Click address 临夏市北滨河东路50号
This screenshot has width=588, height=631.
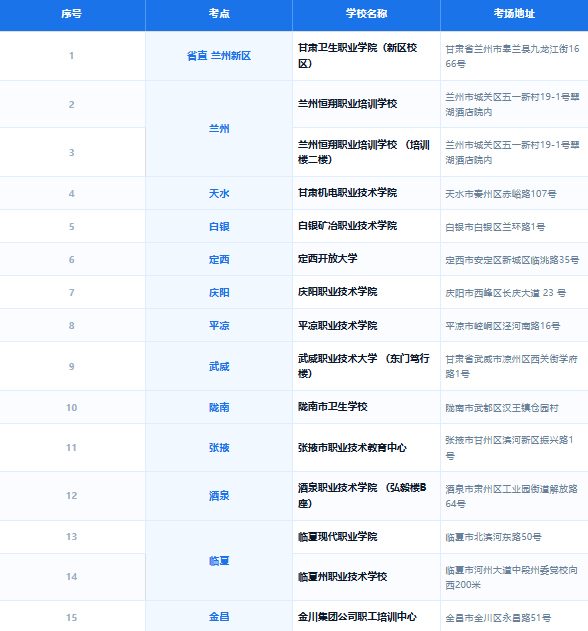[493, 537]
